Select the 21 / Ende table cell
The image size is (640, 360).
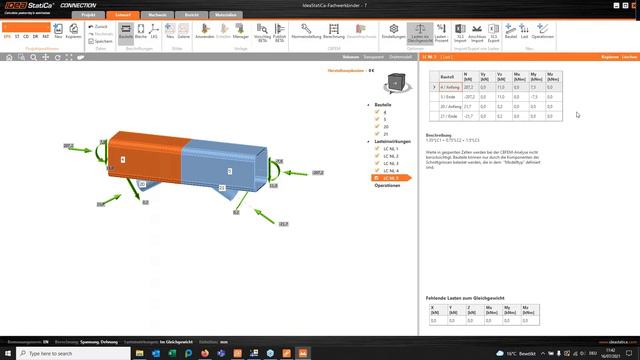click(x=451, y=116)
